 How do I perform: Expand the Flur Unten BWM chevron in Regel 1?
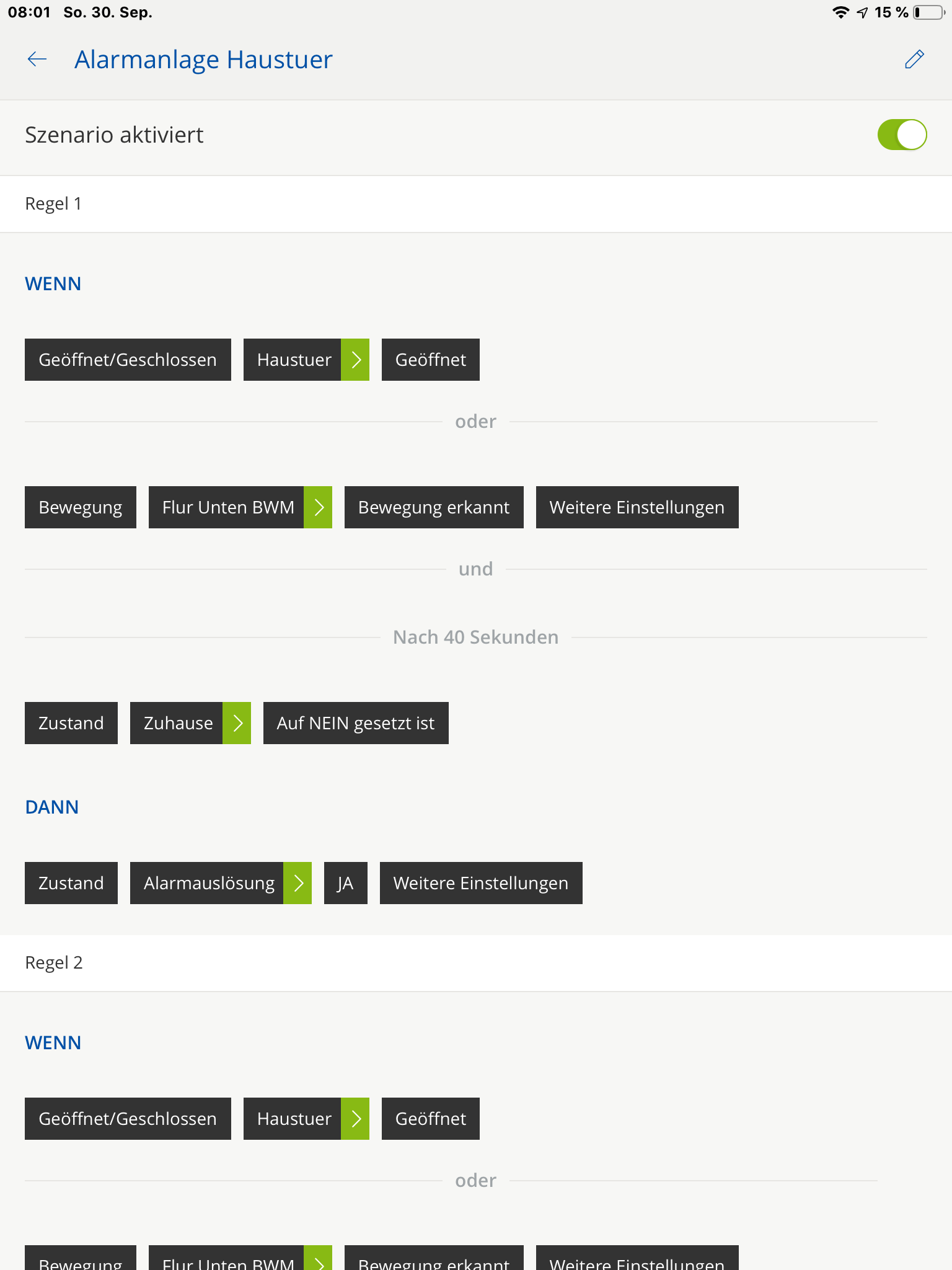point(318,507)
